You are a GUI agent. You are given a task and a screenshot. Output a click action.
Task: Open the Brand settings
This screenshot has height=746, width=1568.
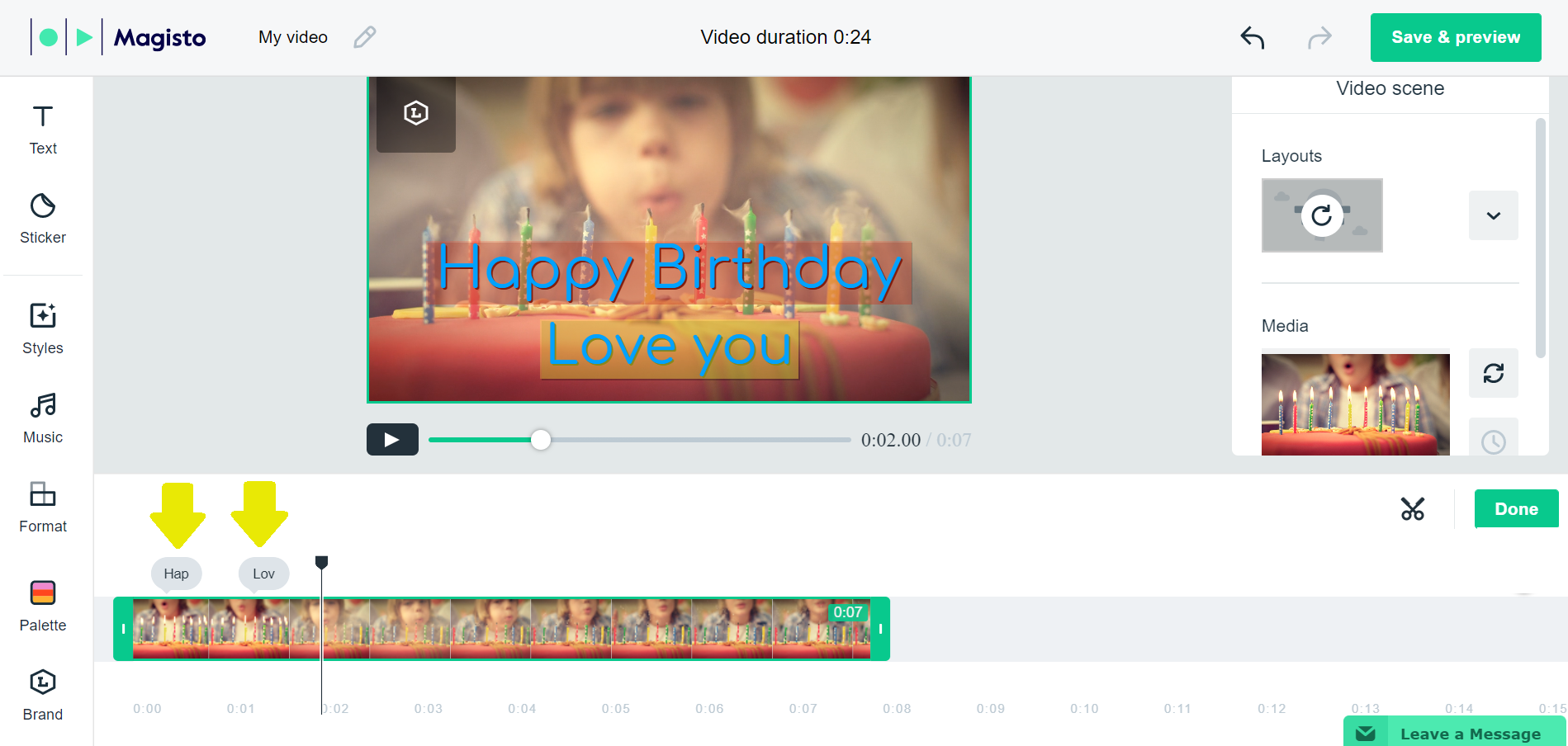[43, 696]
